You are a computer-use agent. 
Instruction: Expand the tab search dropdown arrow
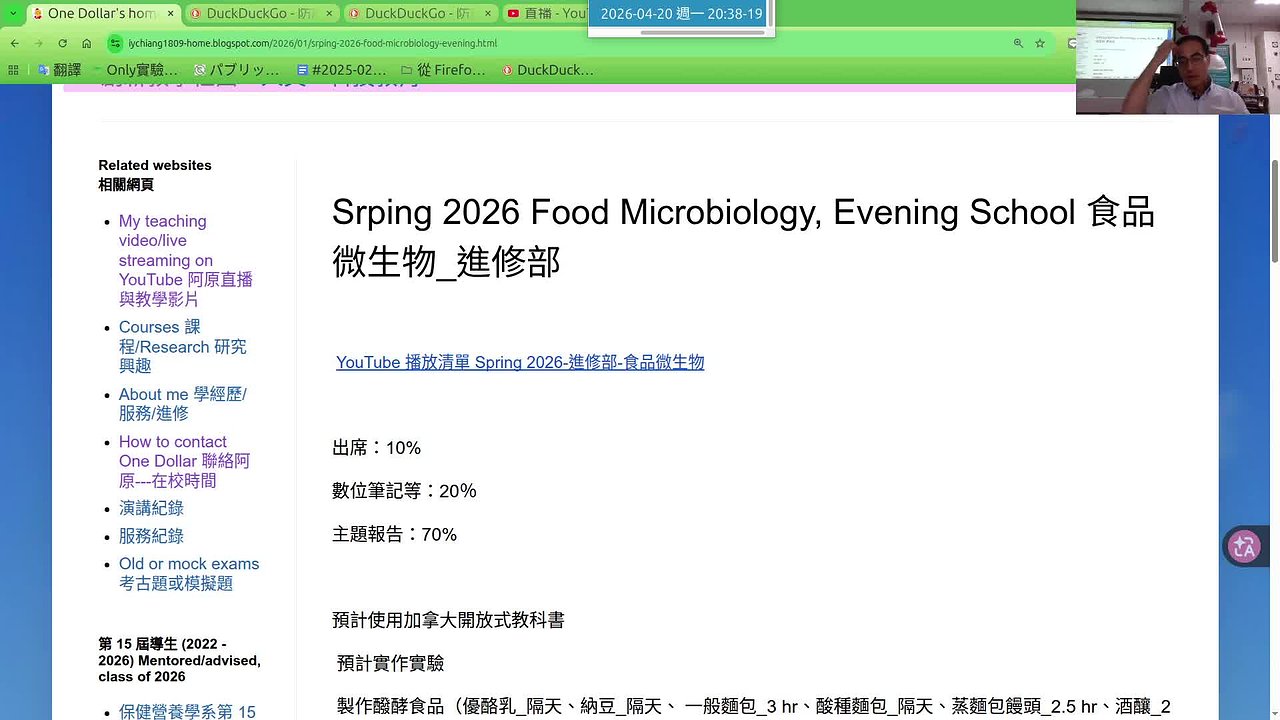coord(13,13)
